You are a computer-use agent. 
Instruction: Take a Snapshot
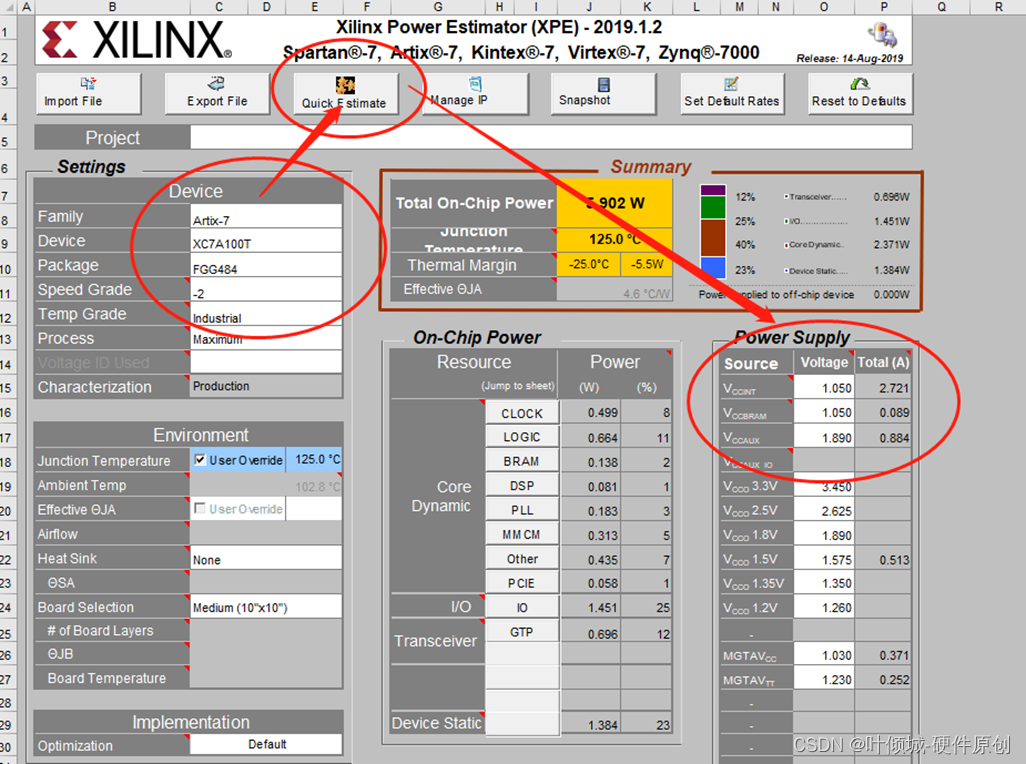click(603, 94)
